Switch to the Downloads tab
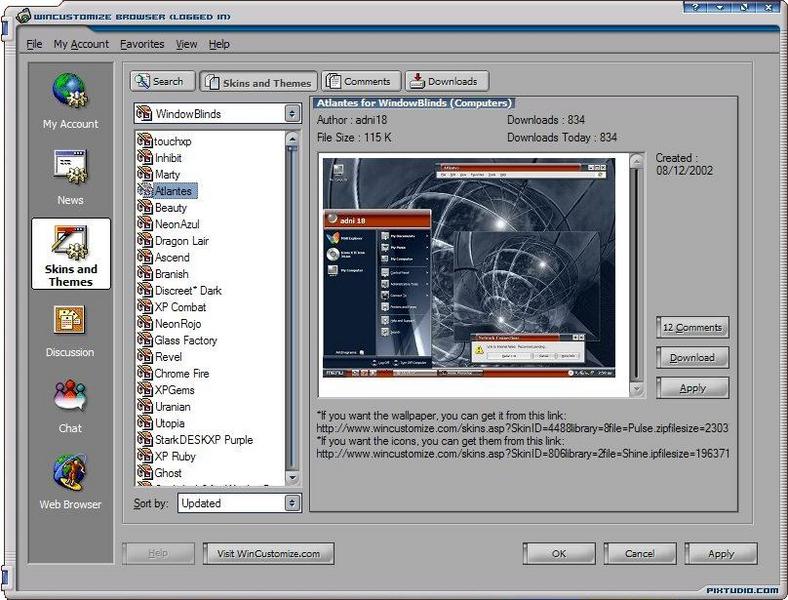Image resolution: width=788 pixels, height=600 pixels. point(447,81)
